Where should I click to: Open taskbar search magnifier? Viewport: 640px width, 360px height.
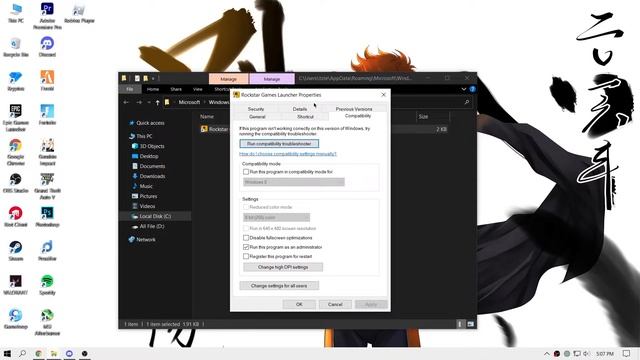22,353
